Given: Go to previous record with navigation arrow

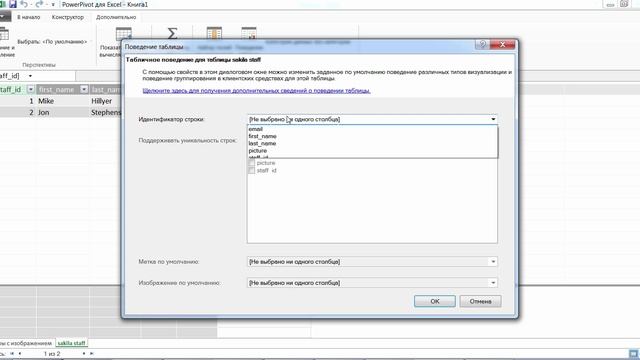Looking at the screenshot, I should [x=20, y=353].
